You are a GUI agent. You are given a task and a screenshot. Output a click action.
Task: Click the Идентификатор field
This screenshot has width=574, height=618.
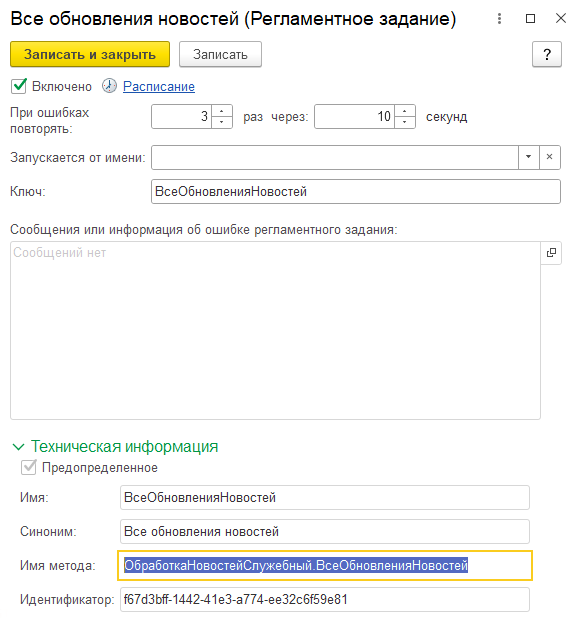coord(325,599)
